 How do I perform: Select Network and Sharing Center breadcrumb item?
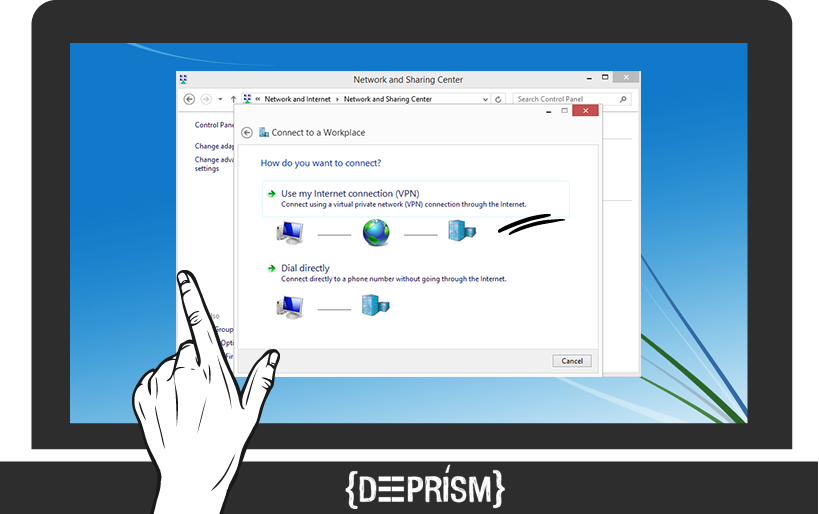[x=388, y=99]
